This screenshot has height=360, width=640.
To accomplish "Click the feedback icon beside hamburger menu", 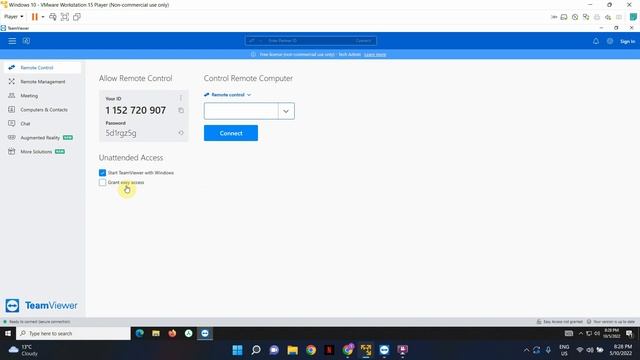I will 26,41.
